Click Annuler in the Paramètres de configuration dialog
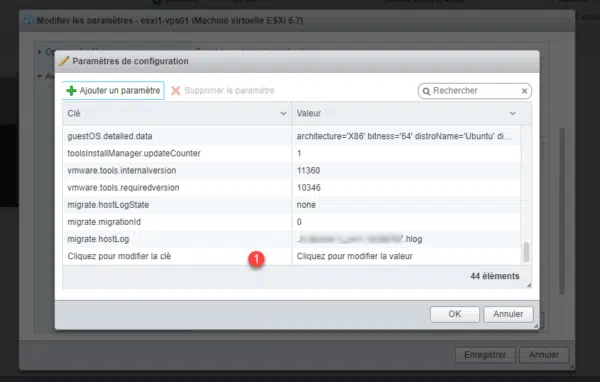 coord(508,314)
